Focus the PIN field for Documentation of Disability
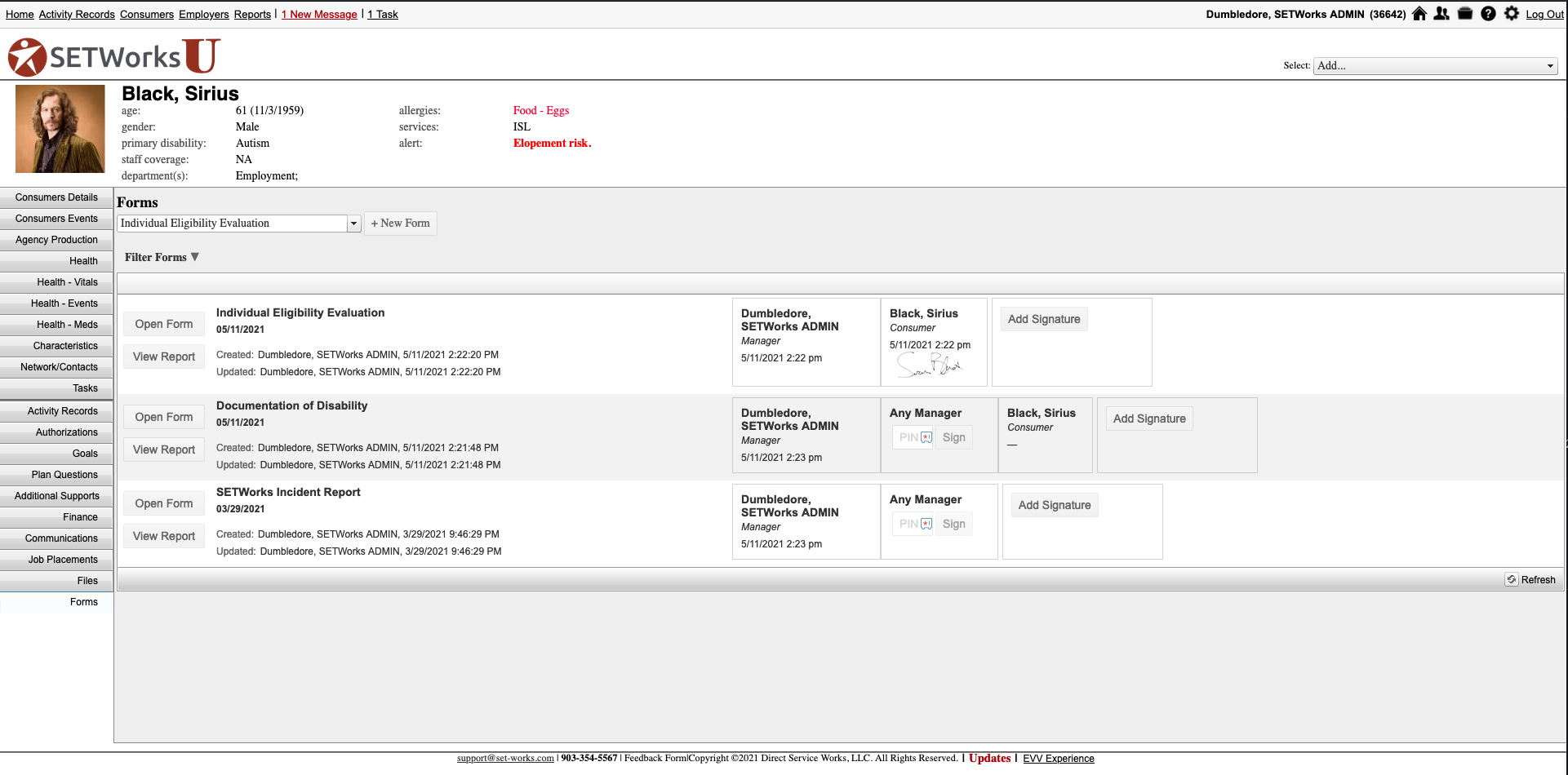 tap(913, 437)
